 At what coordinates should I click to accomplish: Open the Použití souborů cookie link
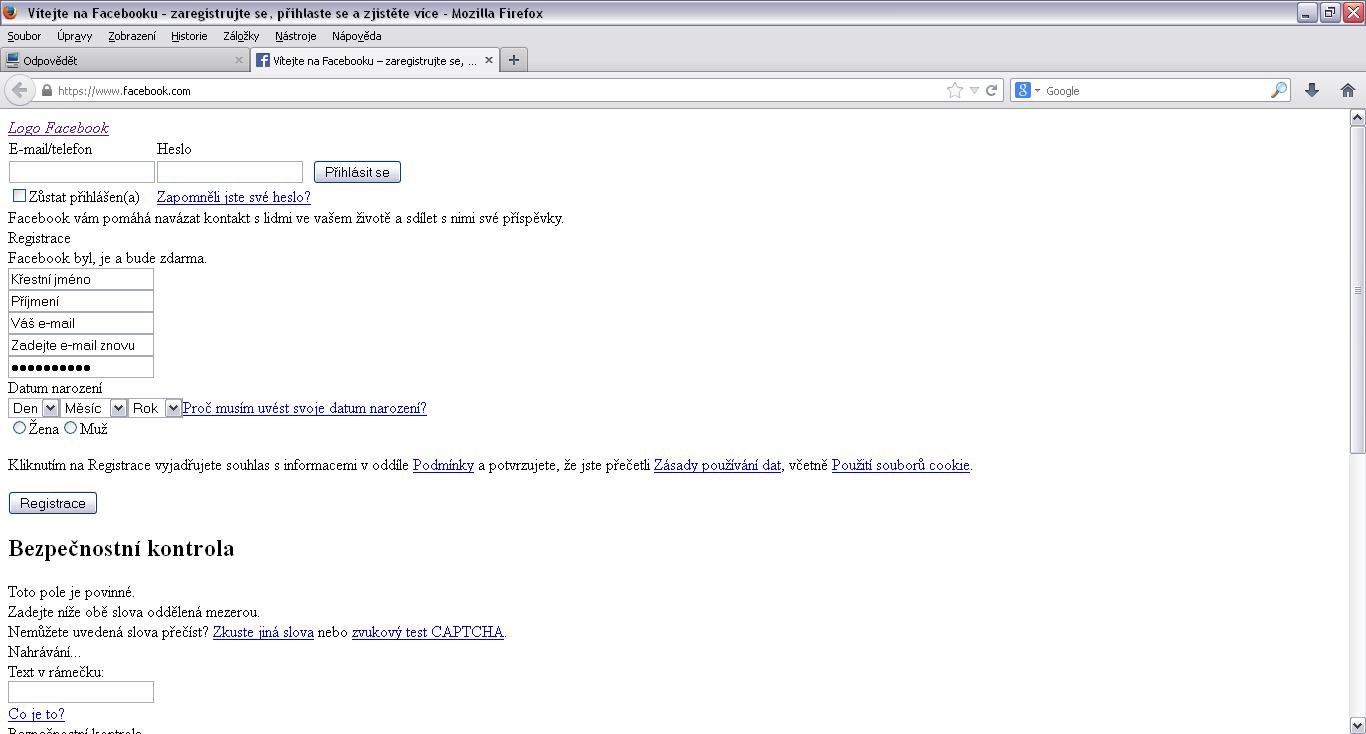point(901,465)
